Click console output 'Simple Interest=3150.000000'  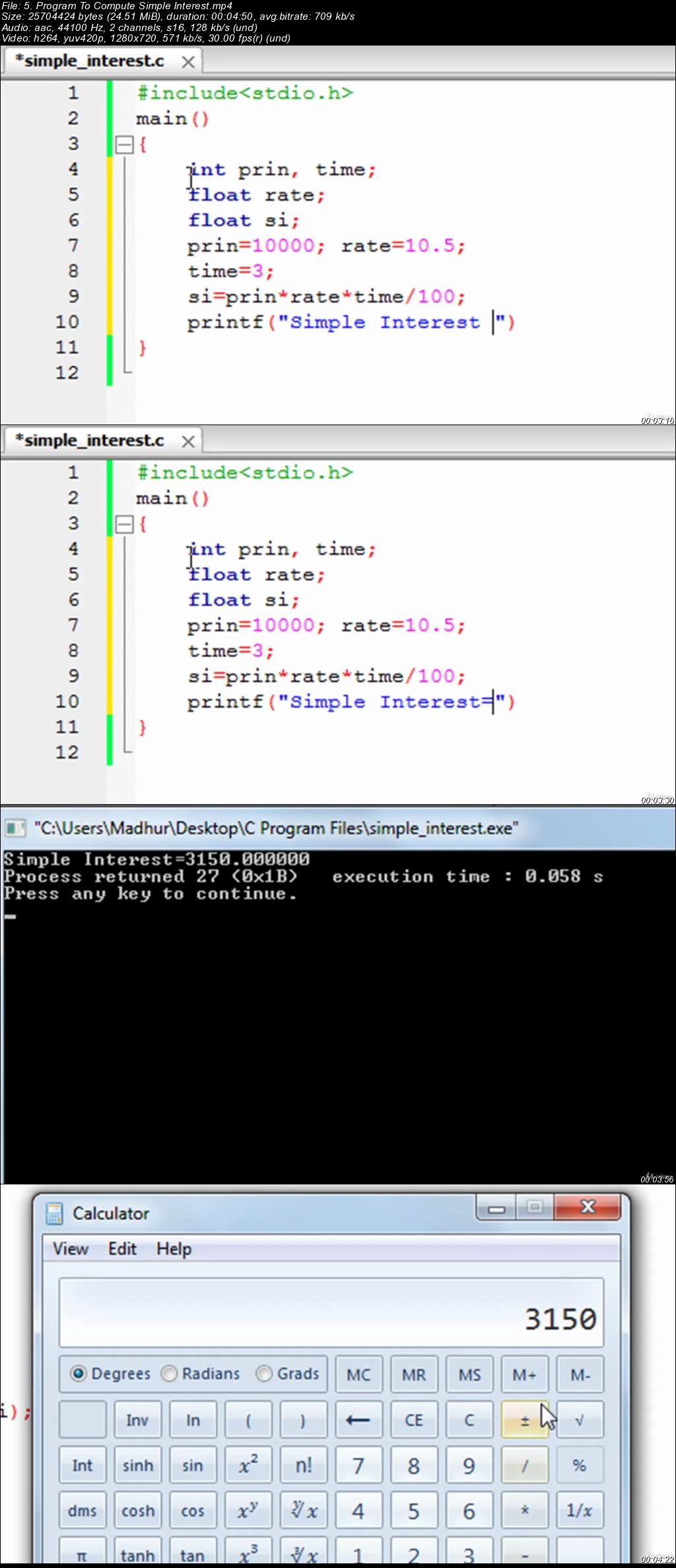tap(156, 859)
